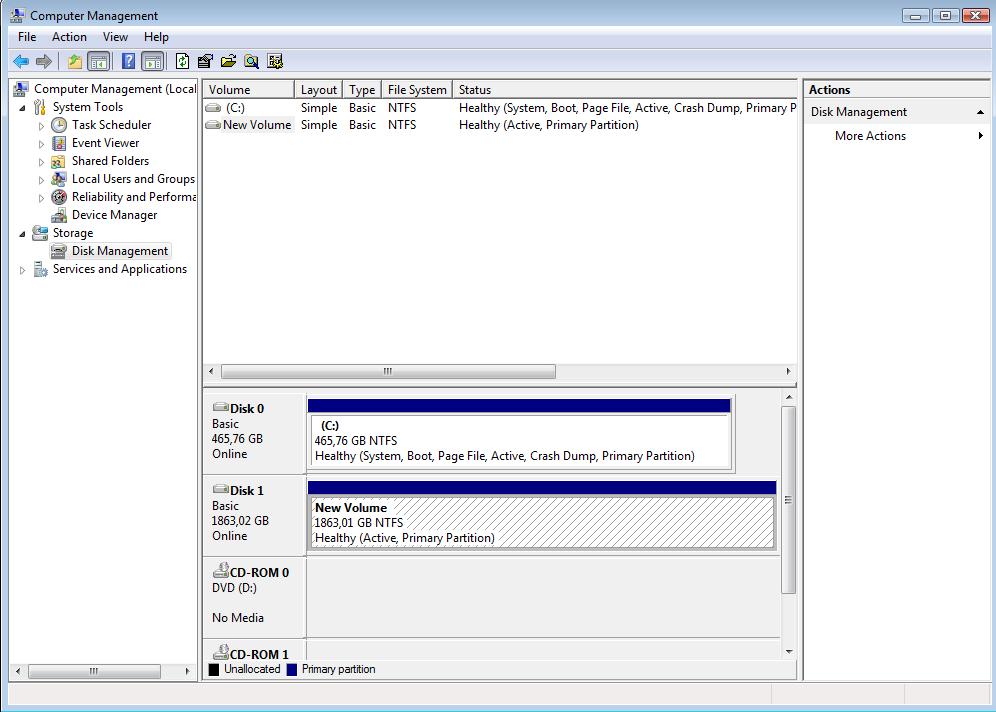Viewport: 996px width, 712px height.
Task: Click the Computer Management title bar icon
Action: tap(18, 15)
